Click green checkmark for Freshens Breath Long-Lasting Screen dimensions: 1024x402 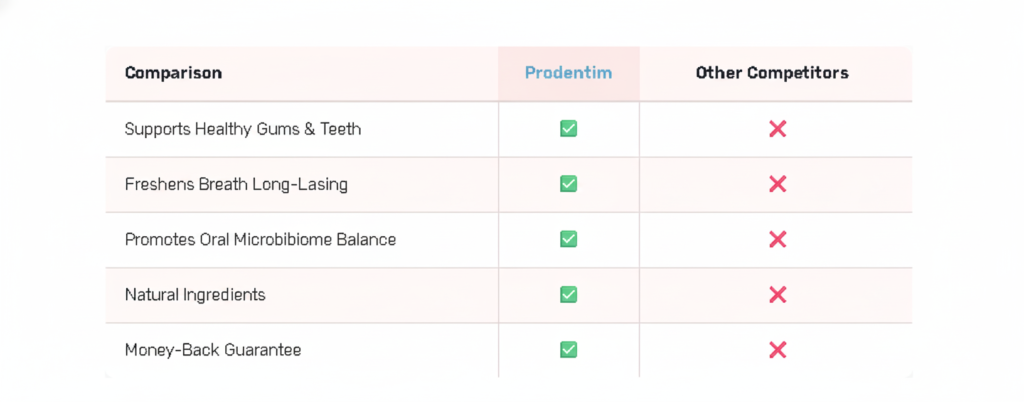568,184
